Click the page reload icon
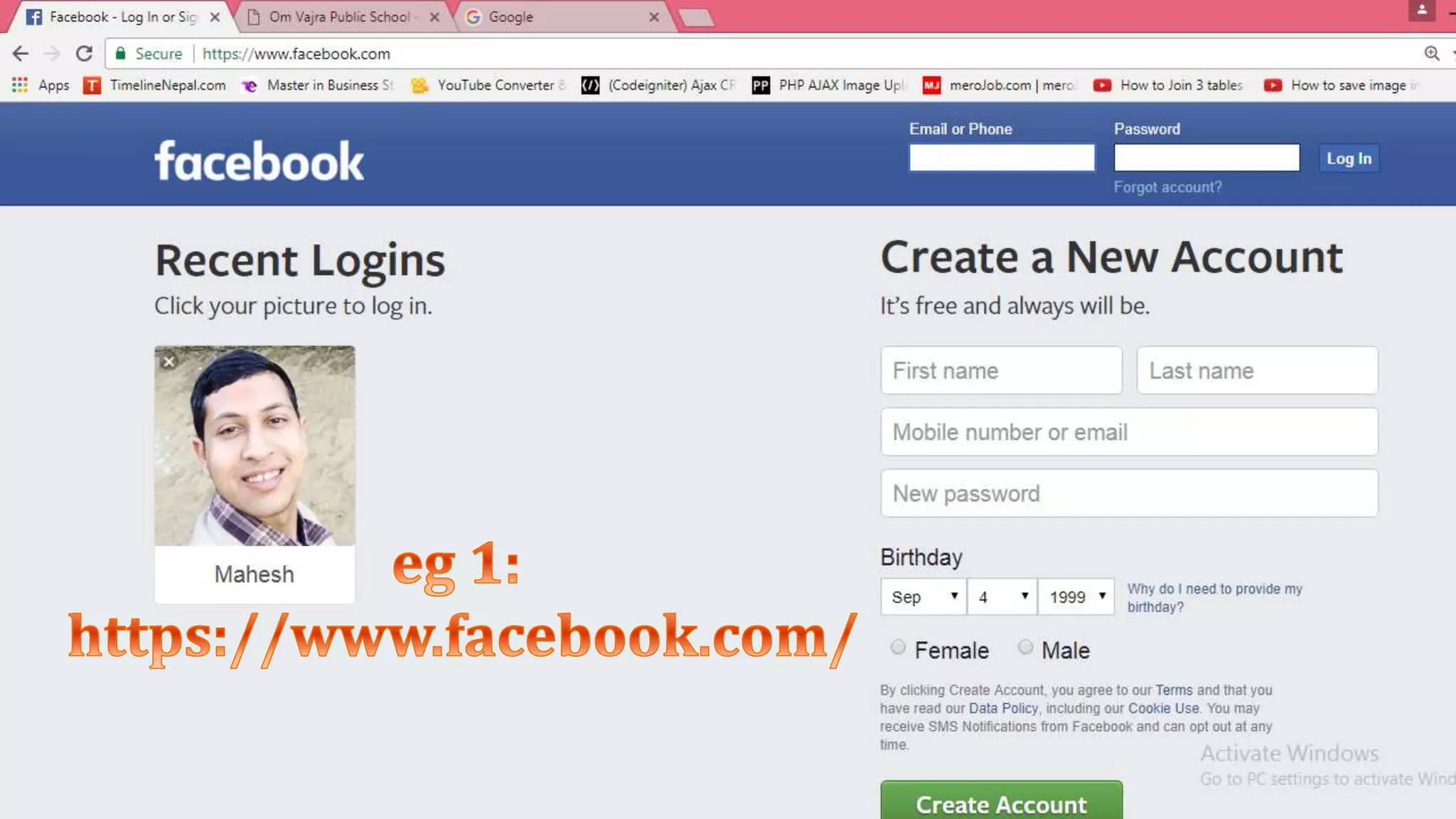The width and height of the screenshot is (1456, 819). (84, 53)
